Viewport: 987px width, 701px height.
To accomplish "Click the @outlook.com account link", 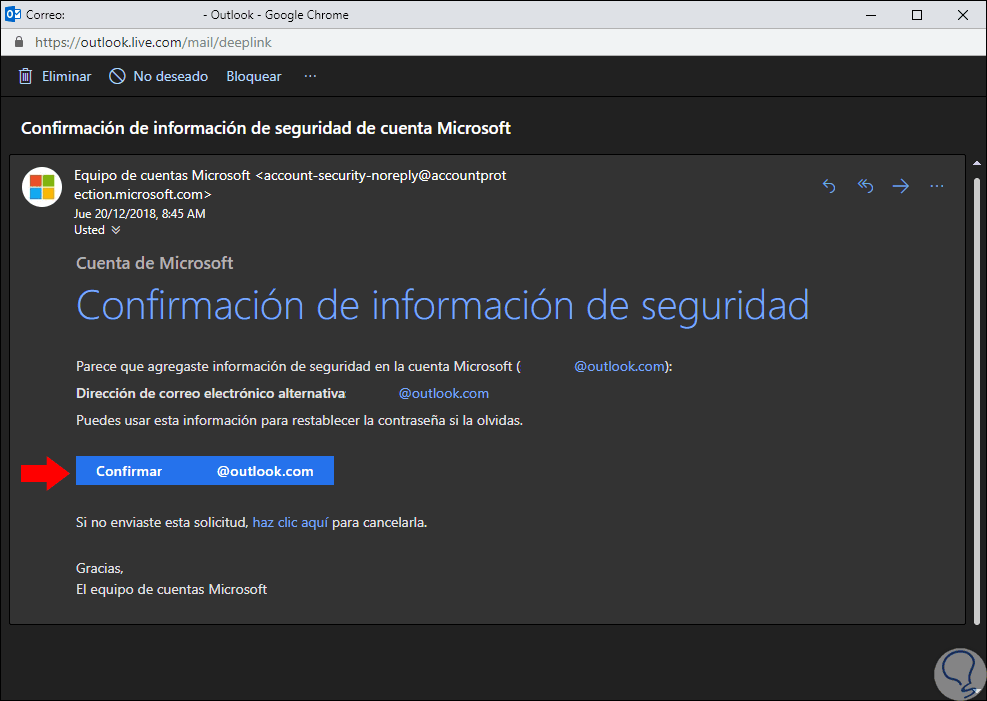I will click(619, 366).
